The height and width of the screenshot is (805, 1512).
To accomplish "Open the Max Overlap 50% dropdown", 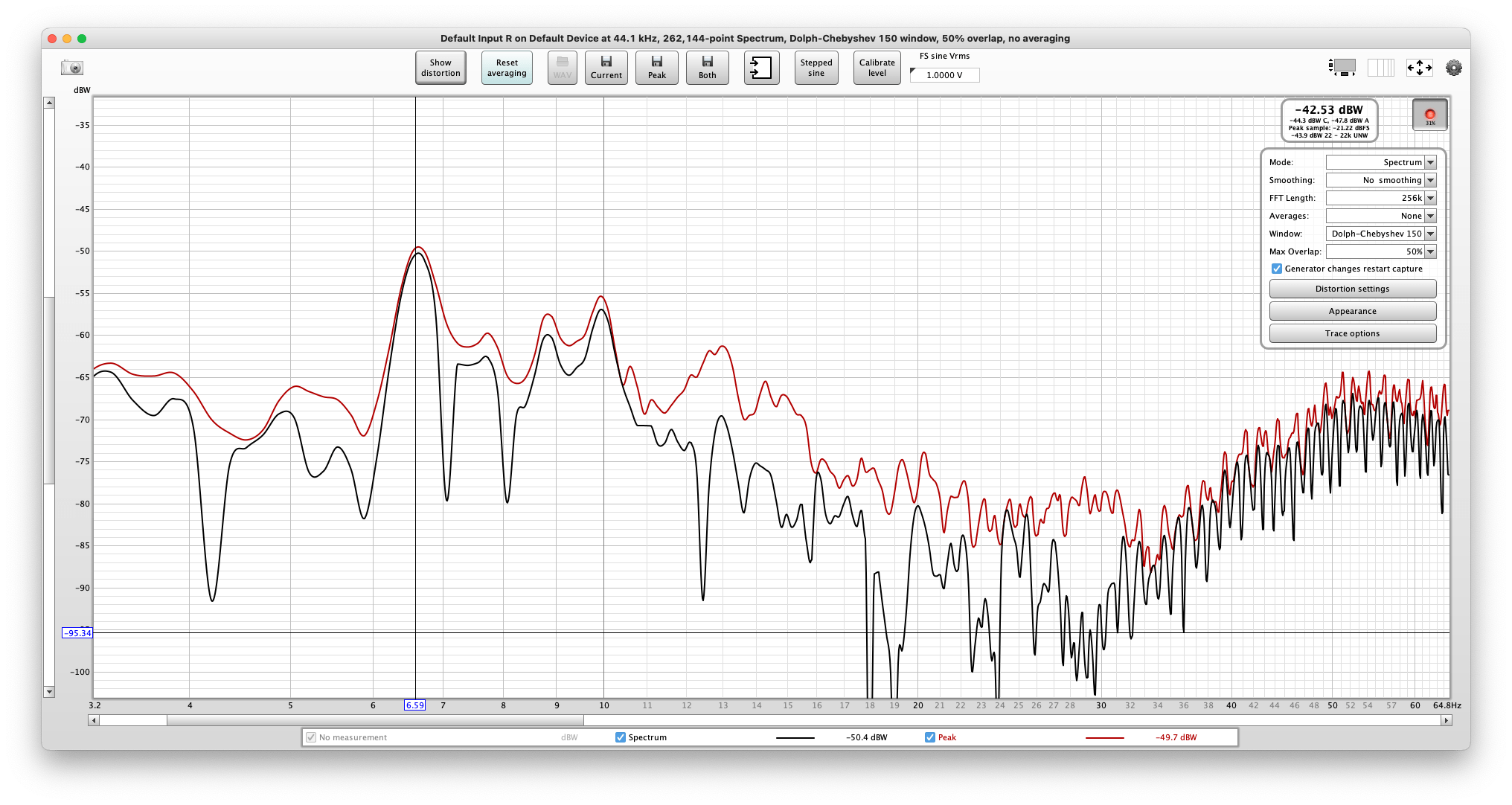I will coord(1381,251).
